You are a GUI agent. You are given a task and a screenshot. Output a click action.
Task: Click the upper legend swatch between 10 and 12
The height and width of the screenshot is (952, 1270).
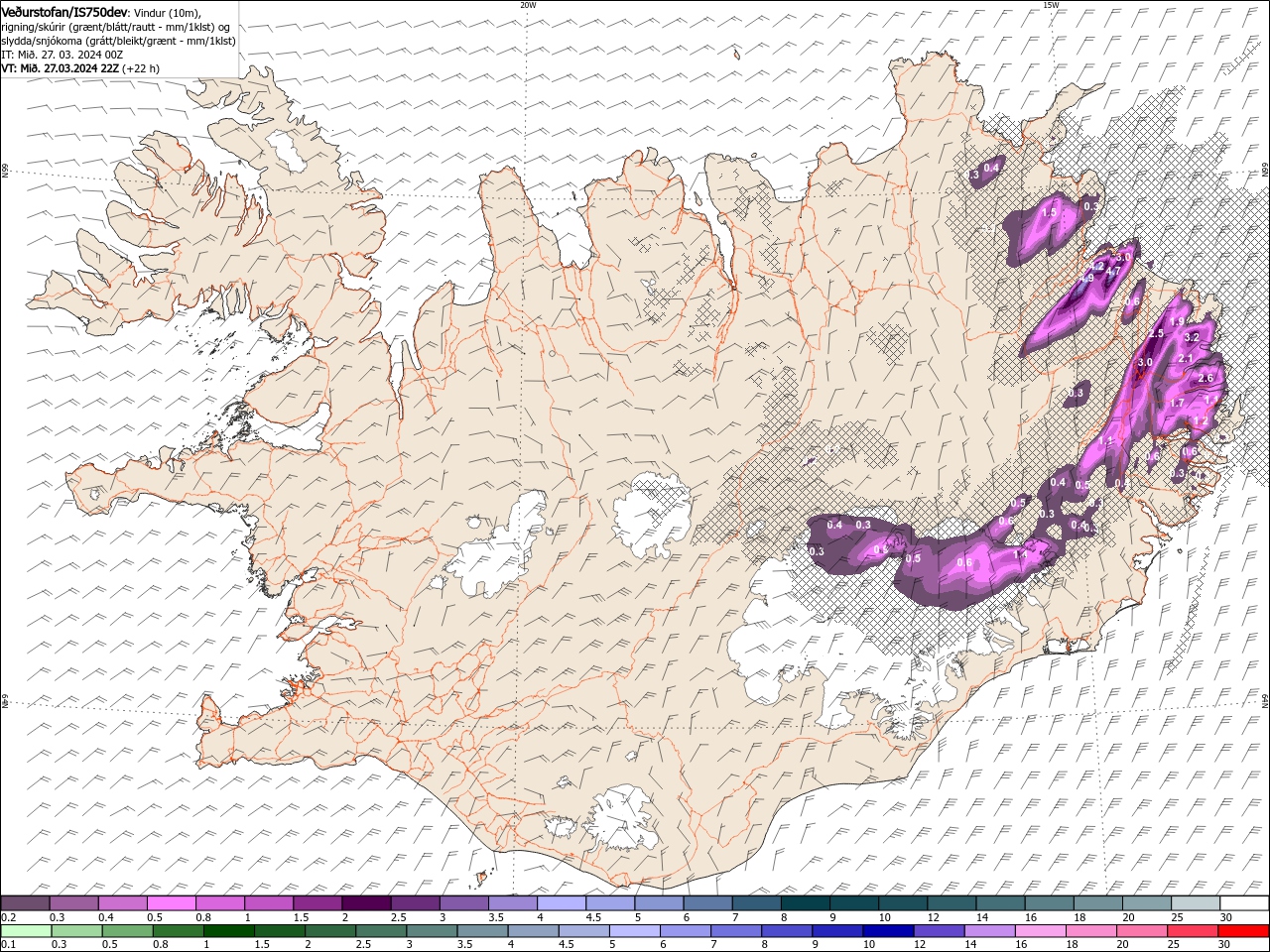[x=901, y=903]
